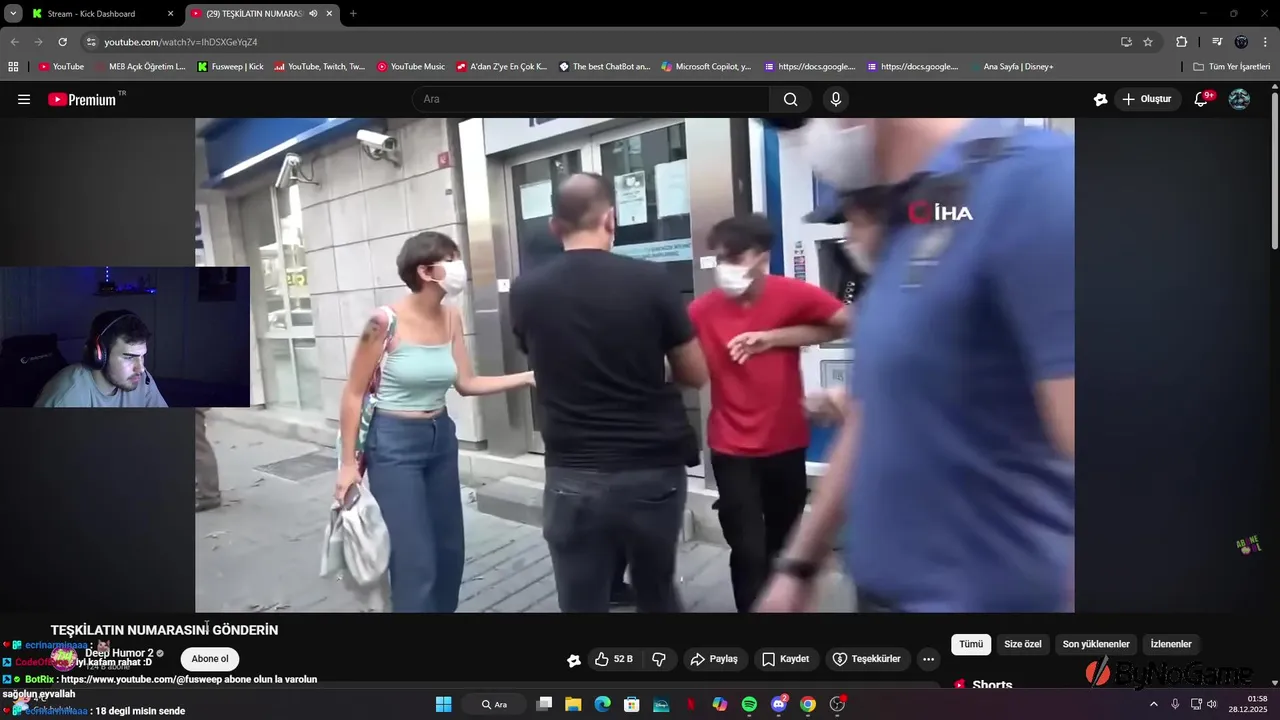
Task: Open the Shorts section heading
Action: point(992,685)
